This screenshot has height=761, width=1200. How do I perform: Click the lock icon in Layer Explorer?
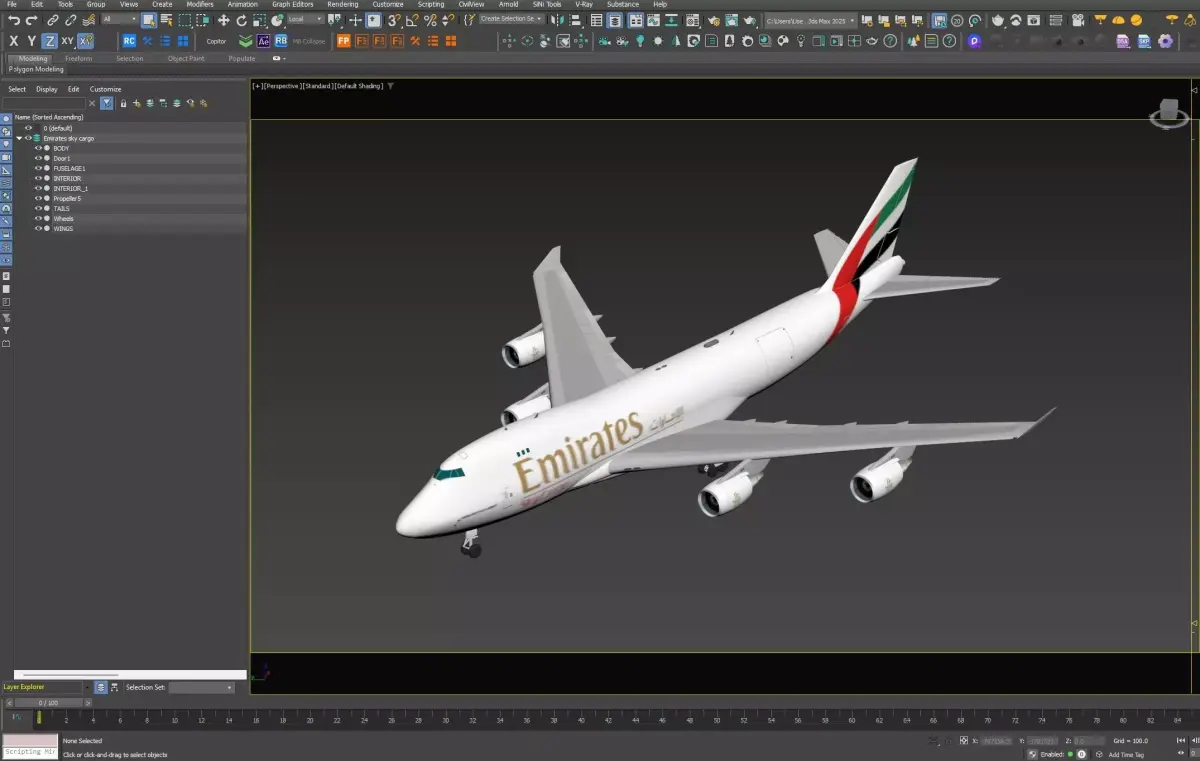tap(124, 103)
